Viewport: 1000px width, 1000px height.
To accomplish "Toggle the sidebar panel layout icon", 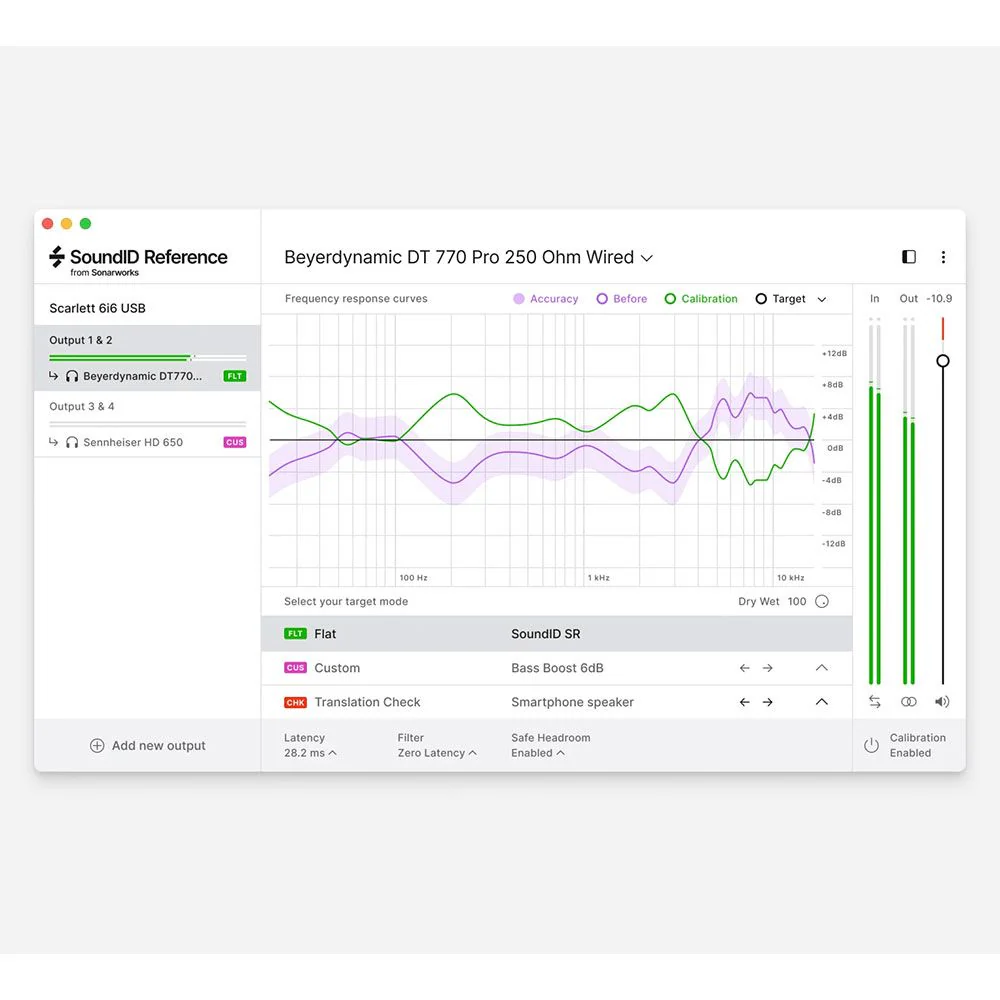I will coord(909,256).
